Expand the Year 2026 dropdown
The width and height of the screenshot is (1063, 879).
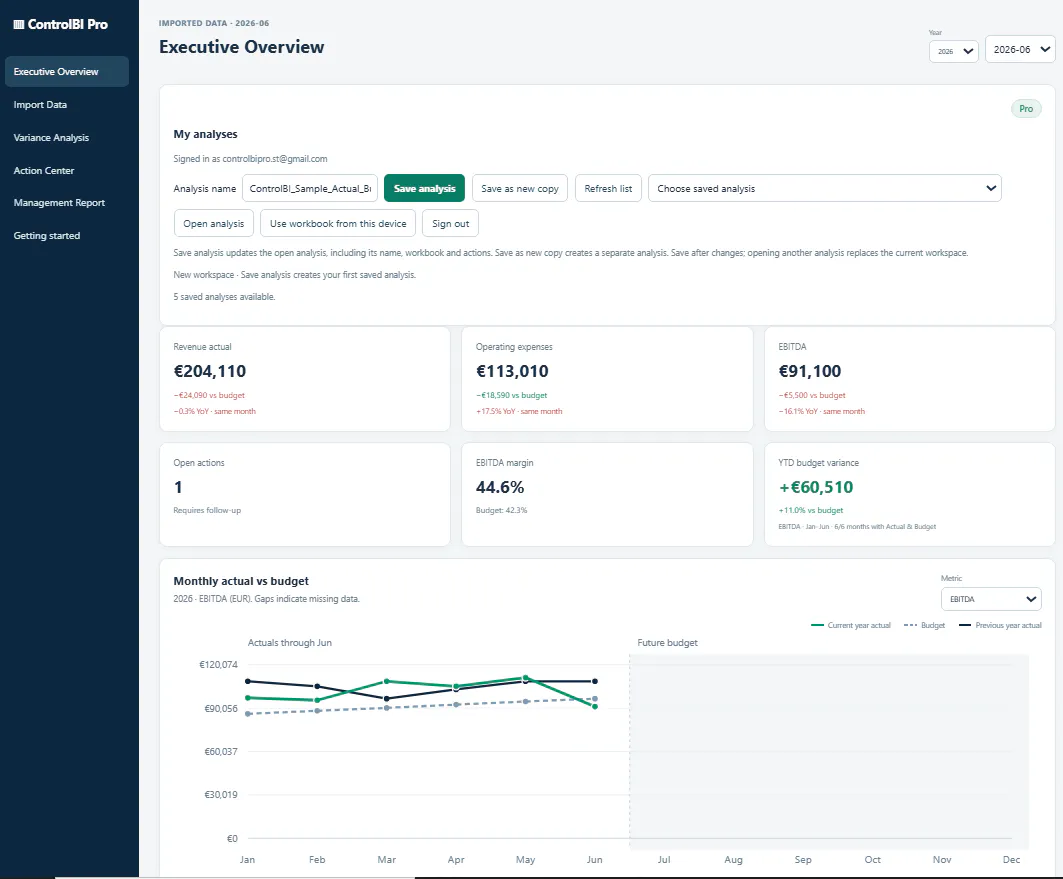coord(953,52)
